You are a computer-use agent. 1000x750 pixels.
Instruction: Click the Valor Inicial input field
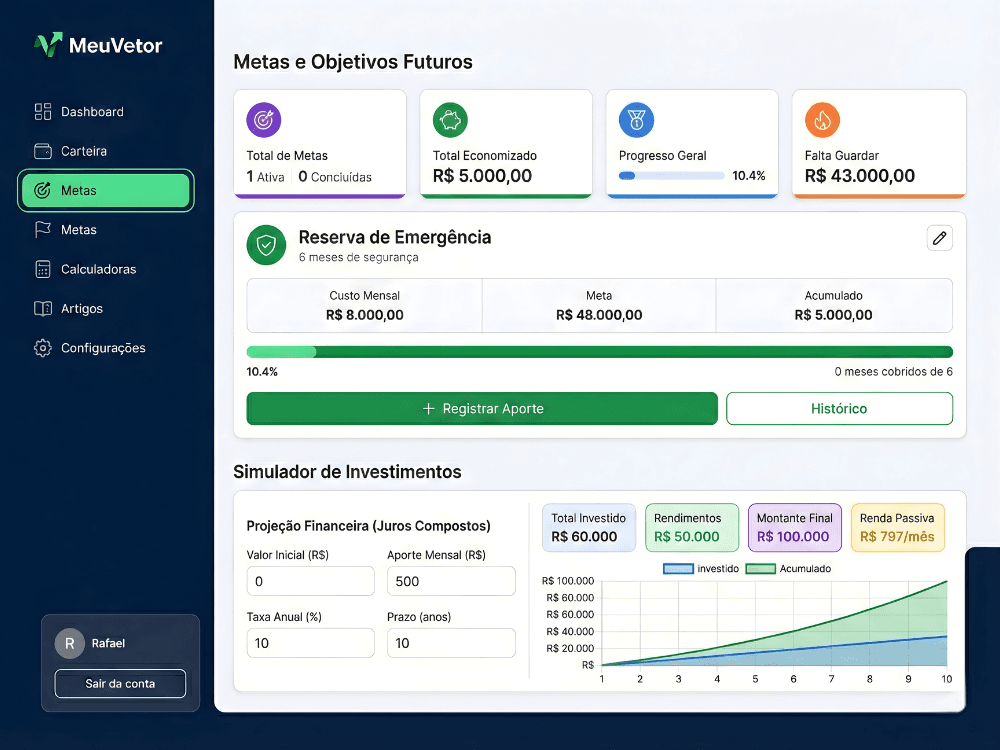coord(310,581)
